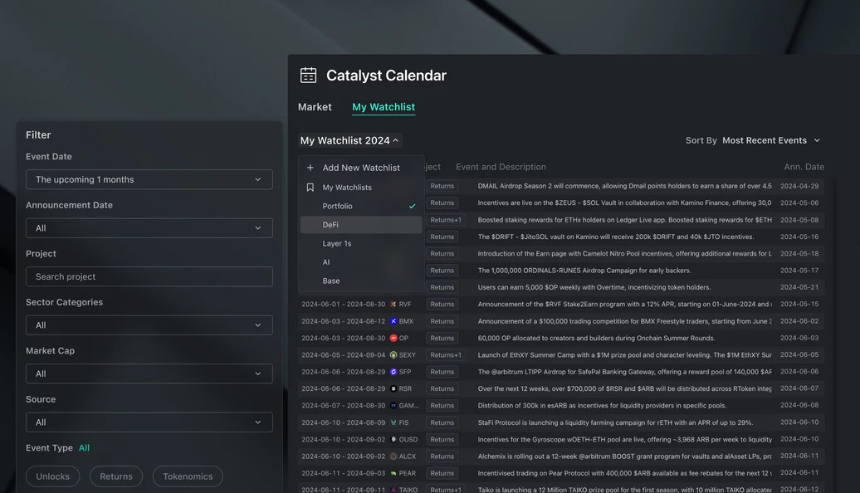Click the bookmark icon beside My Watchlists
Viewport: 860px width, 493px height.
point(310,188)
